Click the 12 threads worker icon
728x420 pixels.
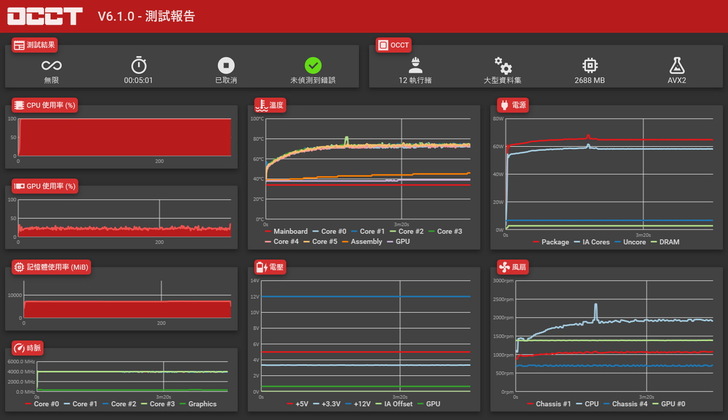[415, 65]
